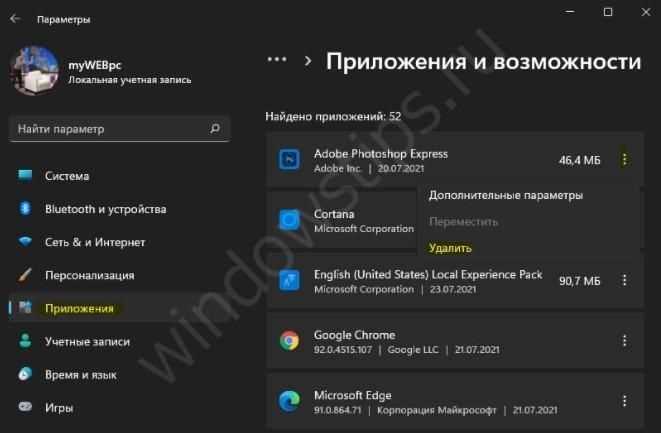Choose Дополнительные параметры in context menu
Screen dimensions: 661x433
(506, 196)
